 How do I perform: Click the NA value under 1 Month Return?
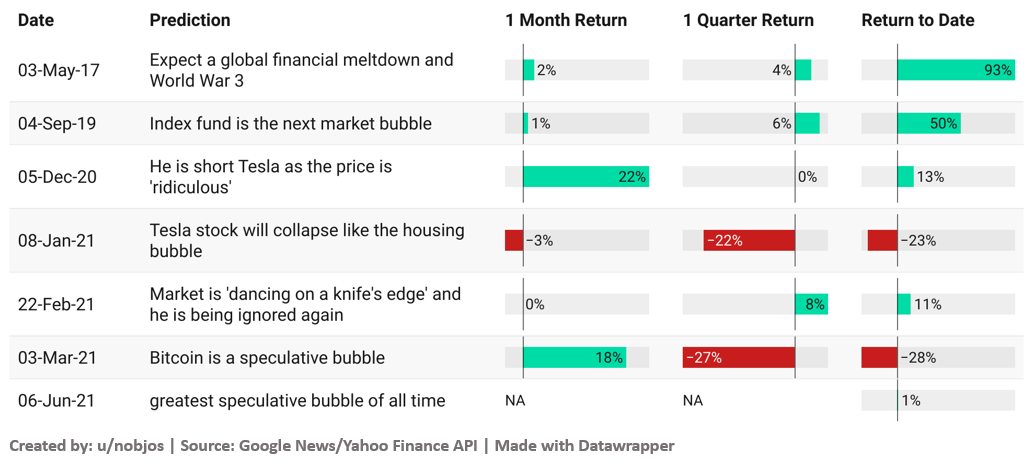(x=515, y=400)
